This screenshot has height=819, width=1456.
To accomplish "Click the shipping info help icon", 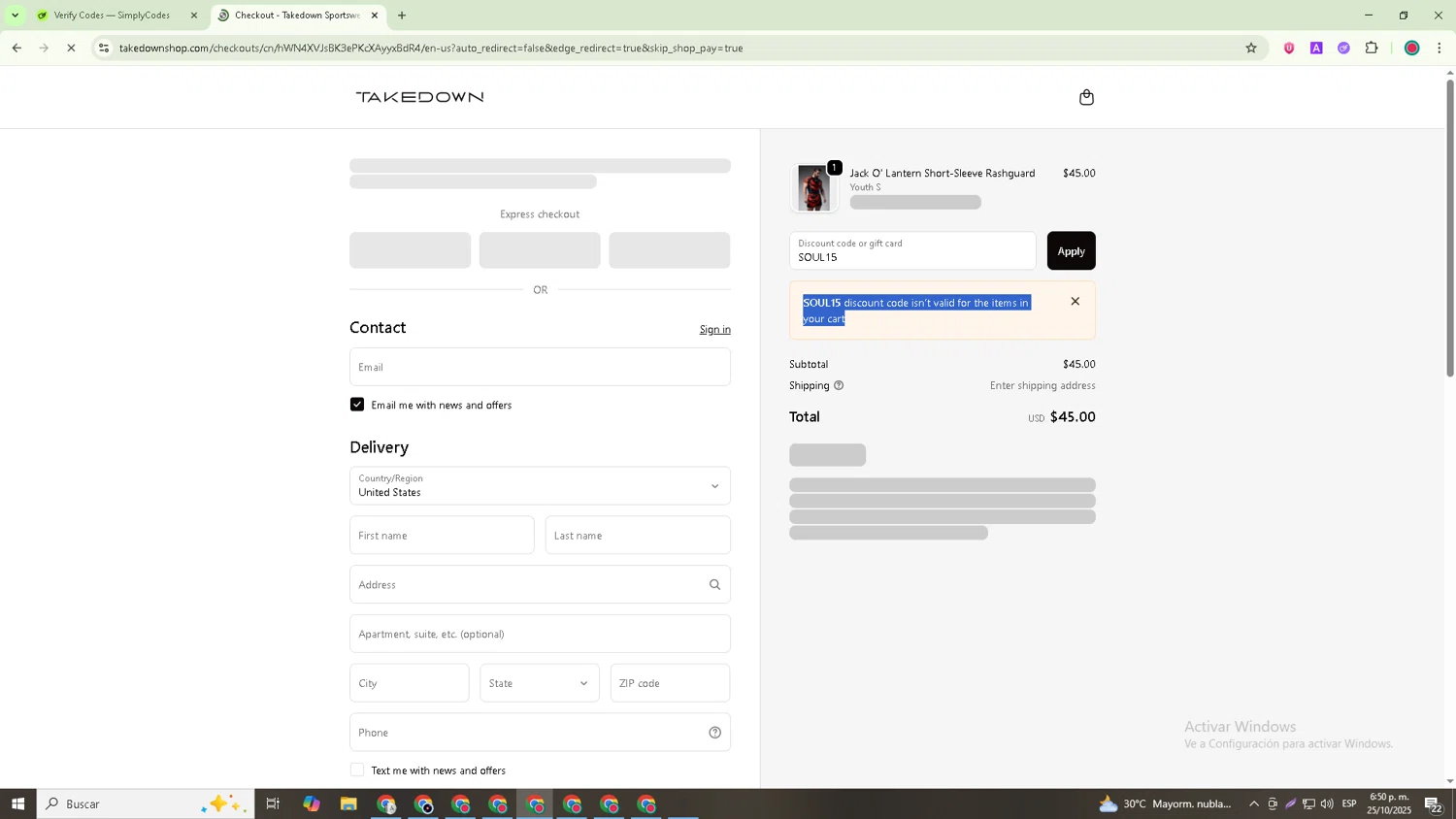I will (839, 386).
